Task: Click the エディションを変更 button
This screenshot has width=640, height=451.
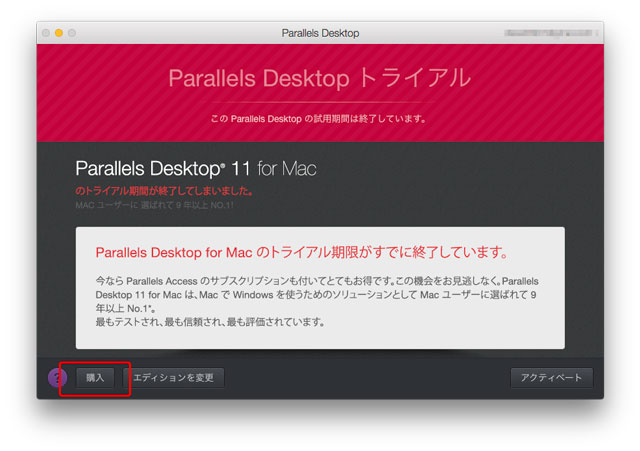Action: pos(173,378)
